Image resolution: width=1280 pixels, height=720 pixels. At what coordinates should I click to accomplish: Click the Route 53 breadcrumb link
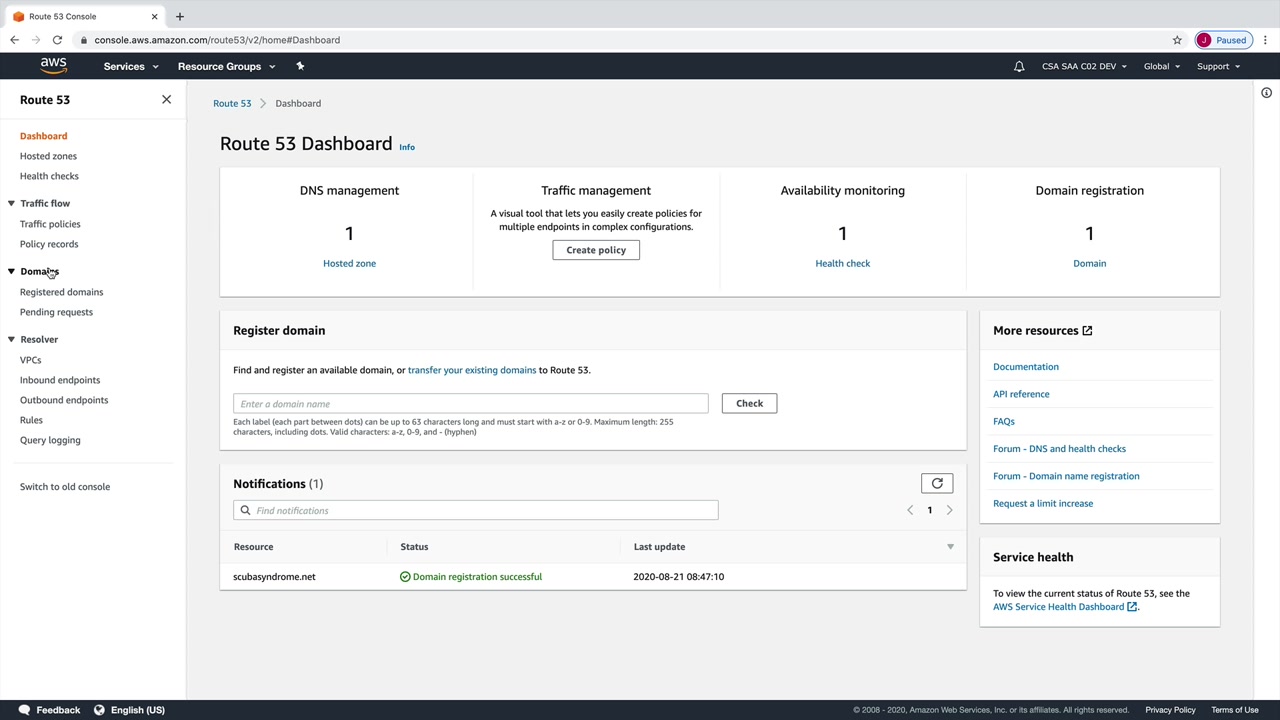tap(232, 103)
